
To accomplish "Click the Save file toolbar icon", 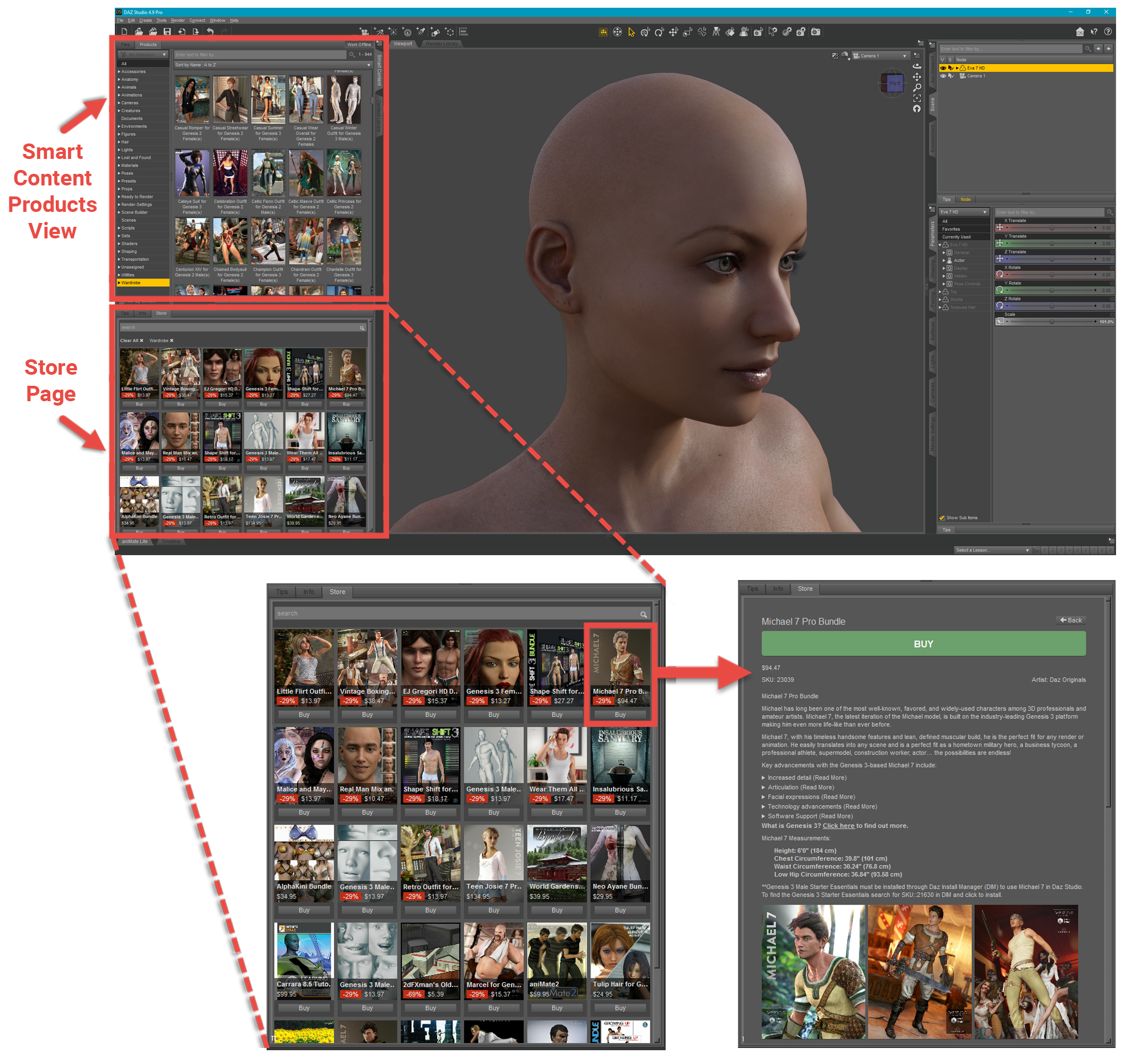I will click(167, 32).
